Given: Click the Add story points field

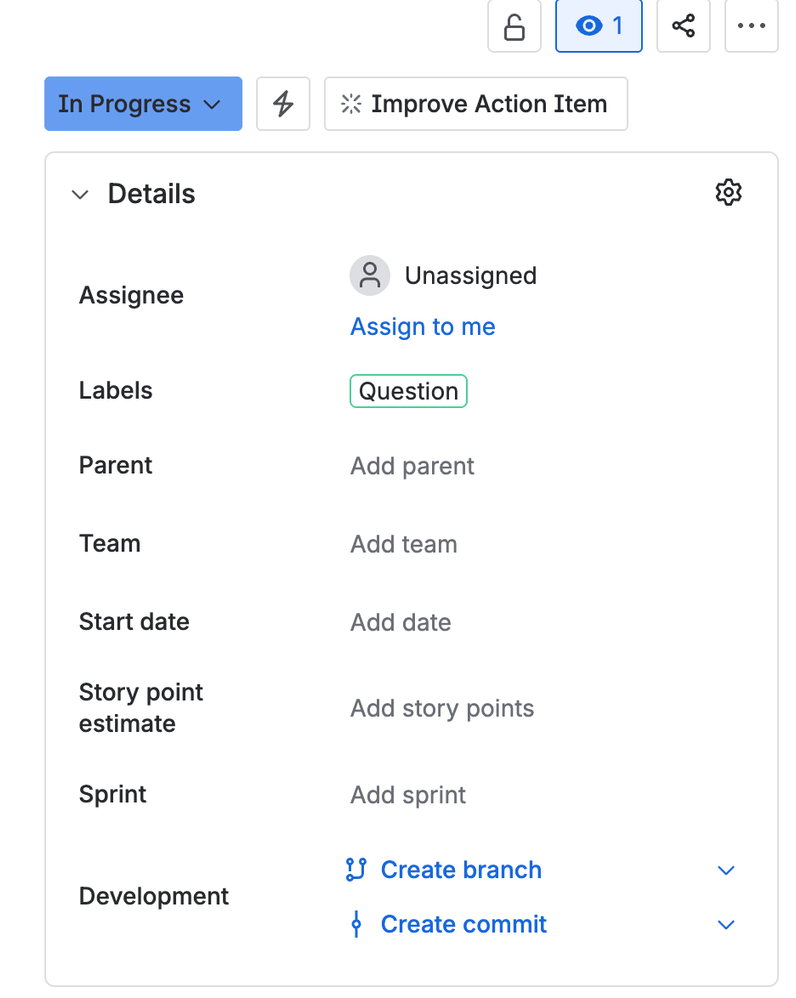Looking at the screenshot, I should point(442,708).
